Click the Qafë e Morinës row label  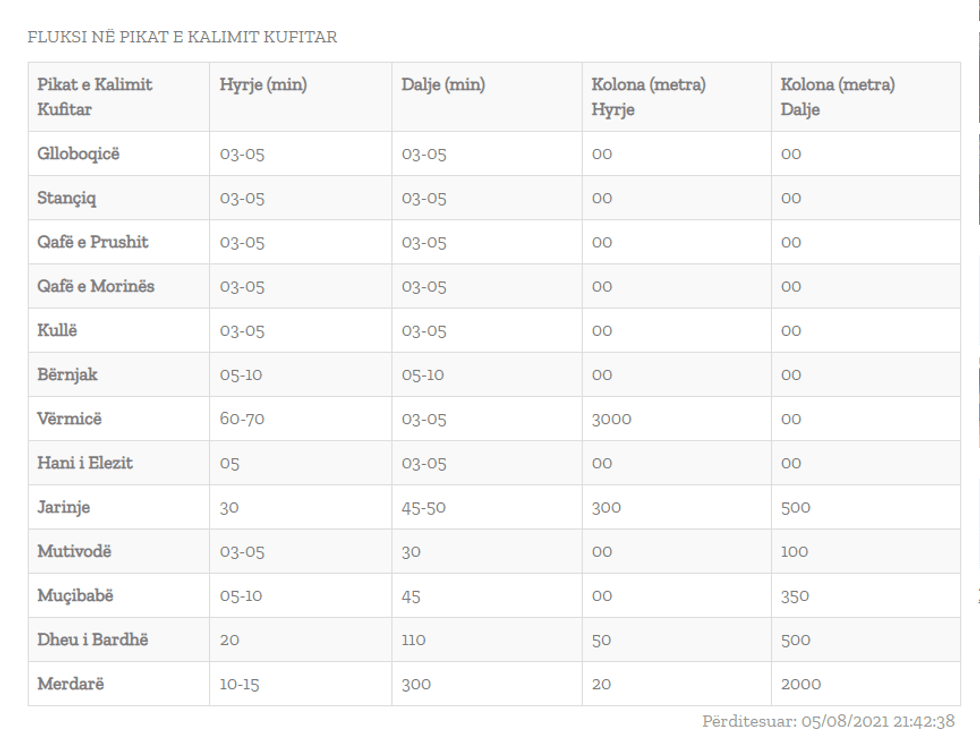tap(96, 286)
